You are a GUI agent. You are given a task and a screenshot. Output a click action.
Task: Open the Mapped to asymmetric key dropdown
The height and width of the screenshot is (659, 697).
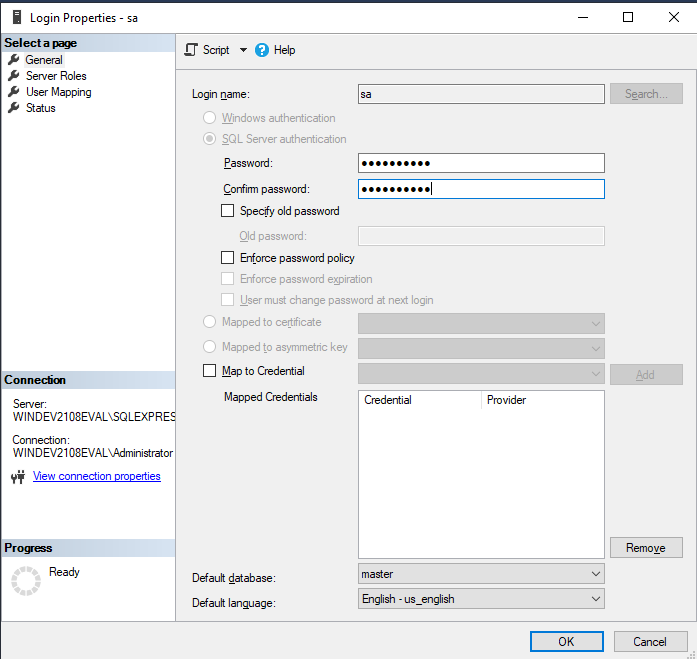coord(481,348)
